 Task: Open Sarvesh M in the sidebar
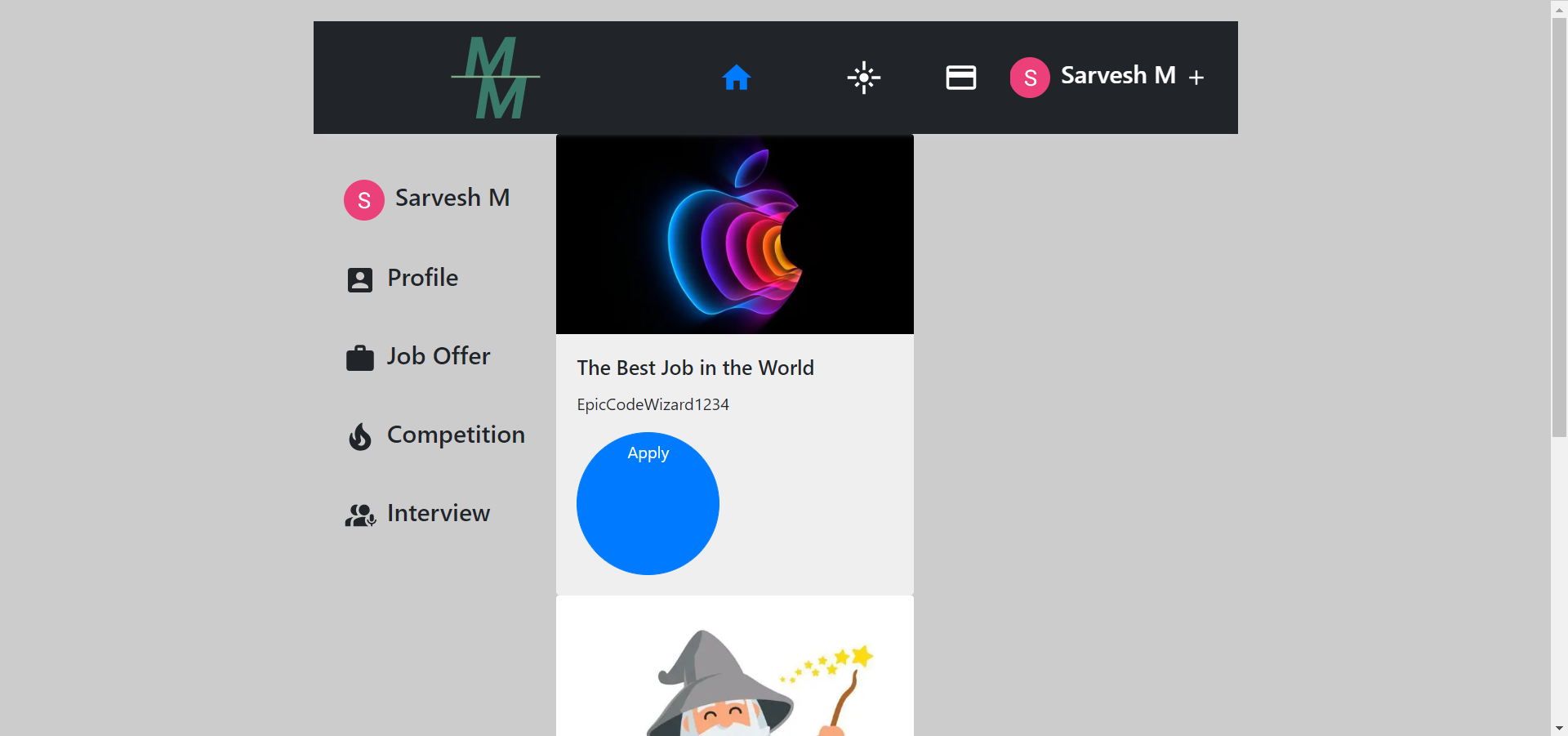tap(452, 198)
